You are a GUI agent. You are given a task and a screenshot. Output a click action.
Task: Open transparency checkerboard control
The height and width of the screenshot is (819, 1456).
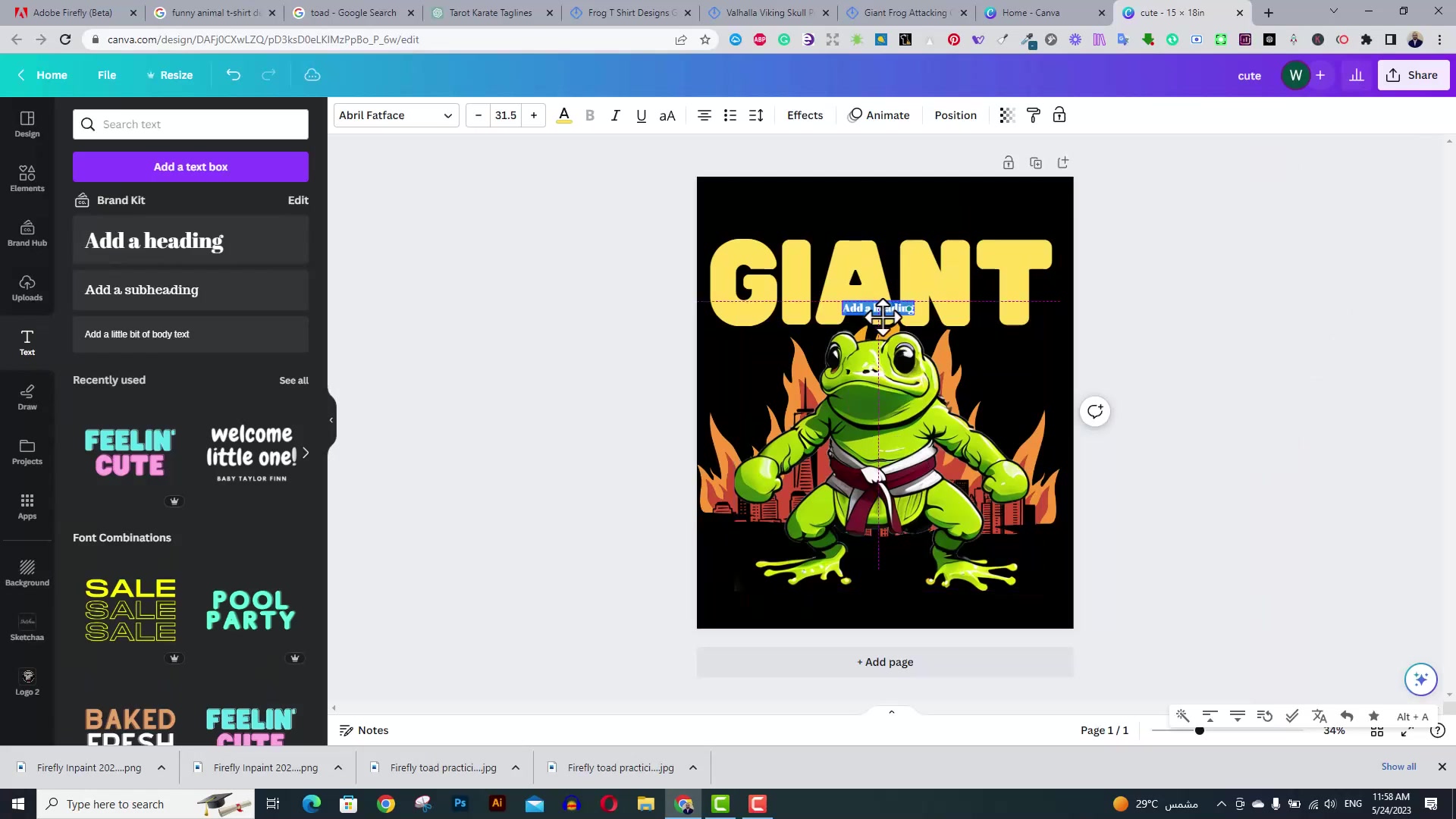coord(1007,115)
